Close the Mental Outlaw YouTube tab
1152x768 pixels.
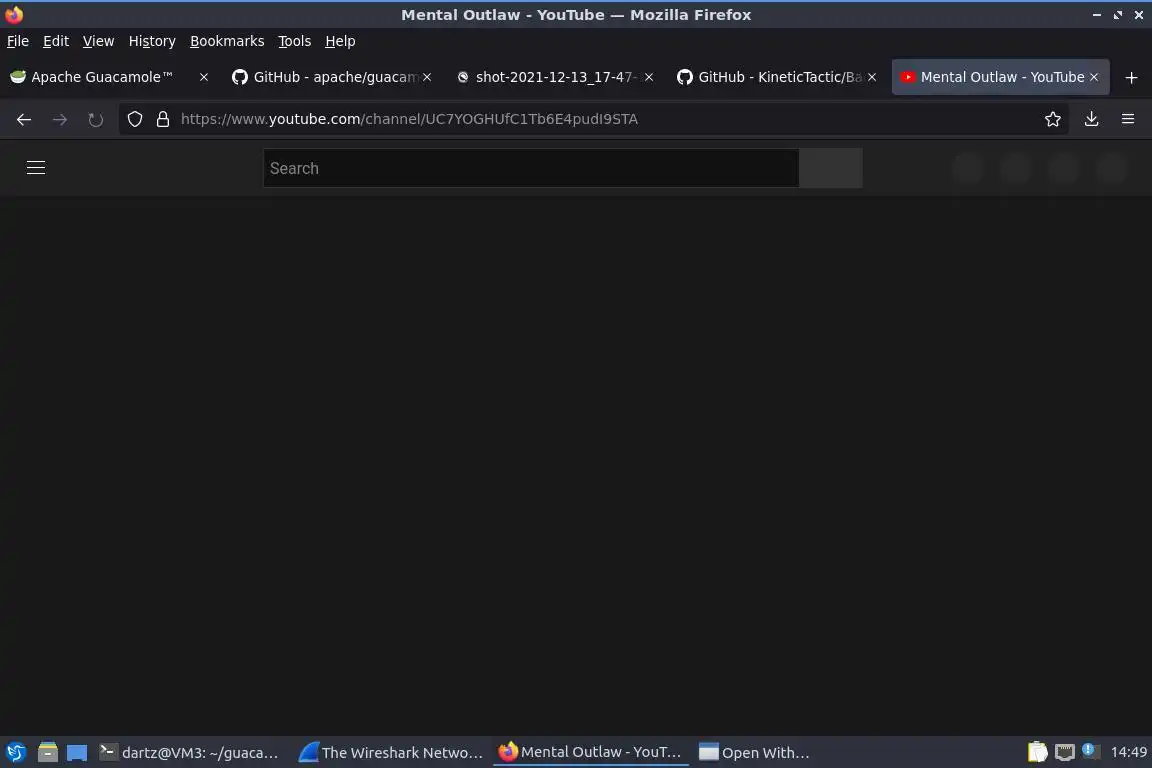click(1094, 77)
